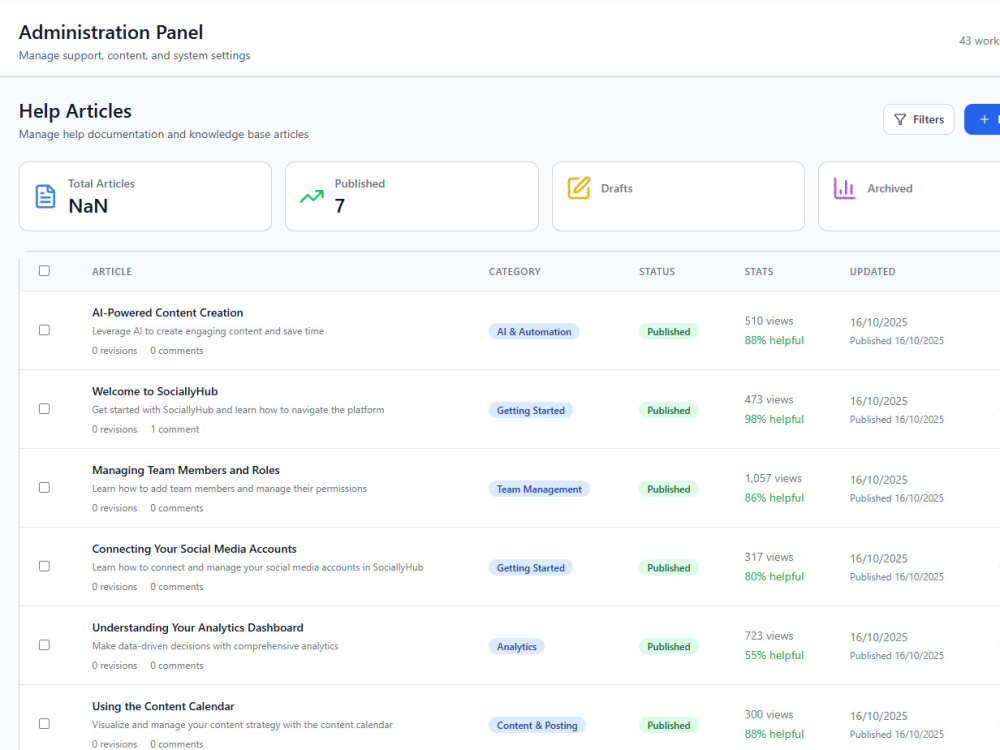Image resolution: width=1000 pixels, height=750 pixels.
Task: Click the Published count 7
Action: pos(339,206)
